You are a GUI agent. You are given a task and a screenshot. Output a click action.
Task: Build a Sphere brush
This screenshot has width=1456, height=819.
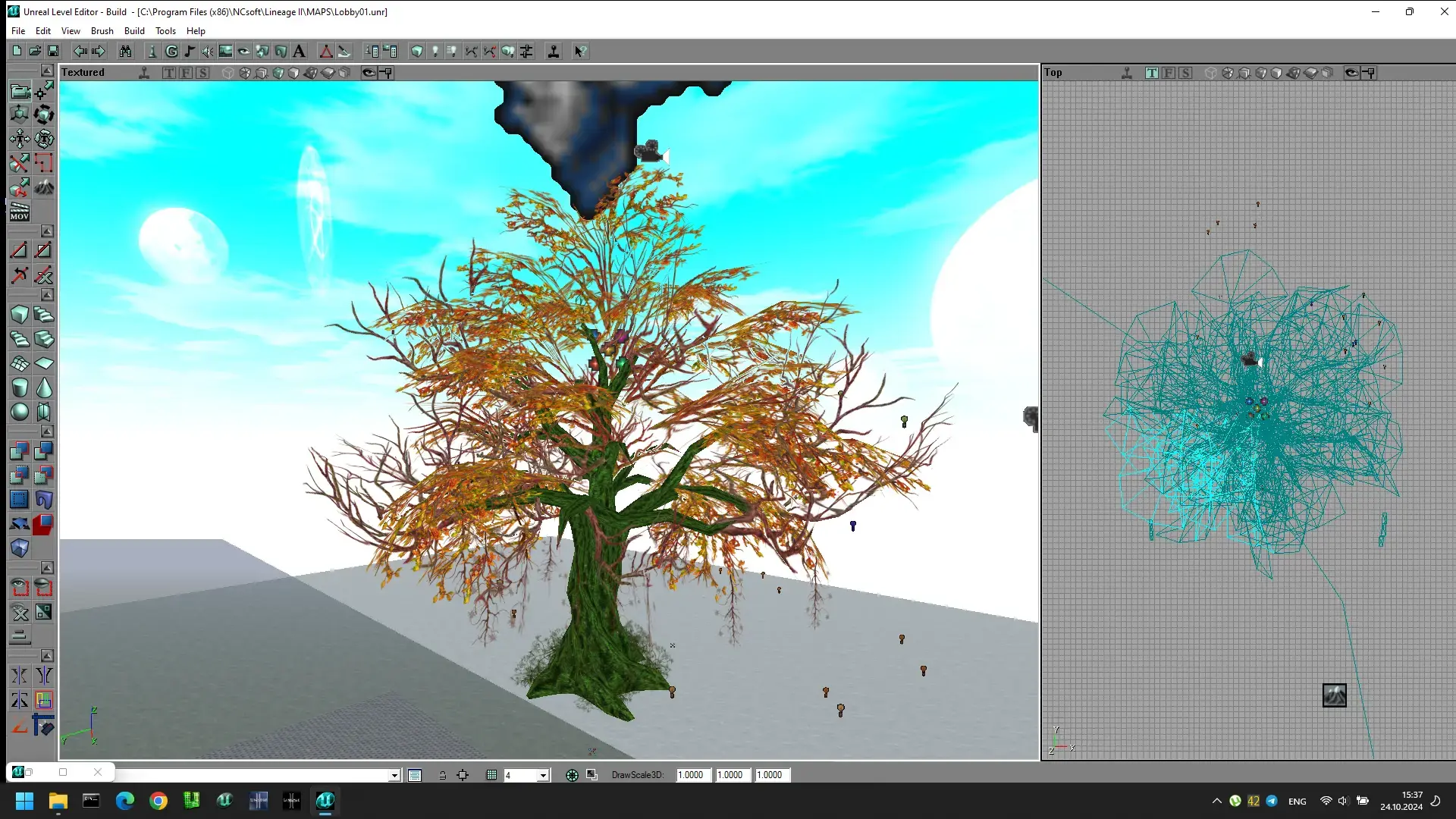(x=20, y=412)
